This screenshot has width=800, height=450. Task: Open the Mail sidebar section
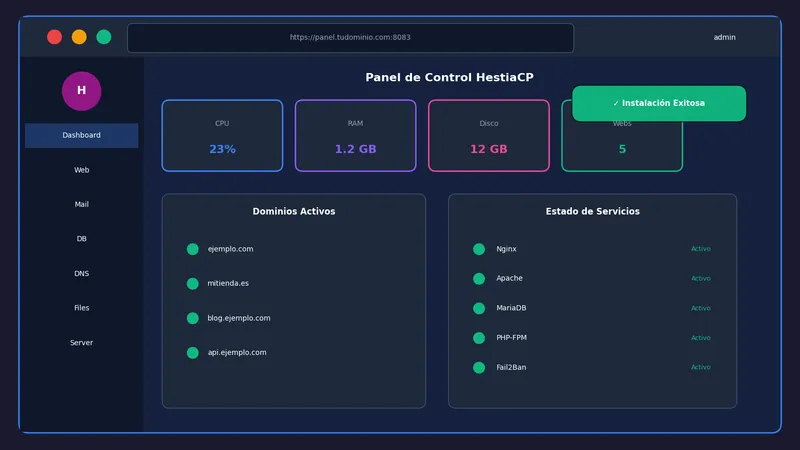click(82, 204)
